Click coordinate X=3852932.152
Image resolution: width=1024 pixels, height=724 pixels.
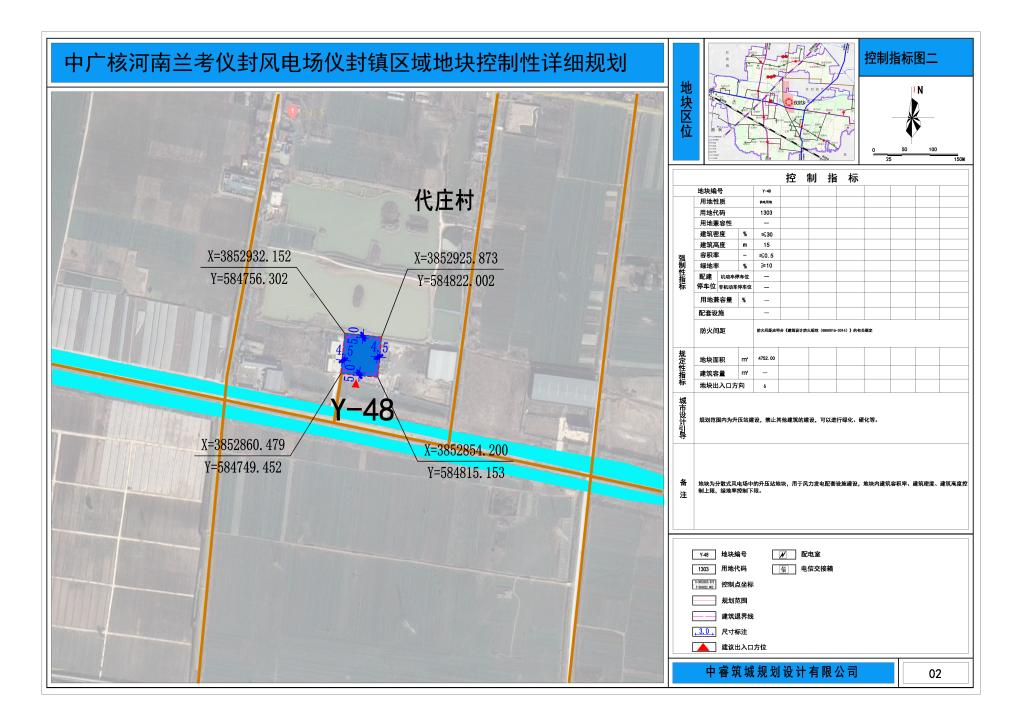(249, 257)
